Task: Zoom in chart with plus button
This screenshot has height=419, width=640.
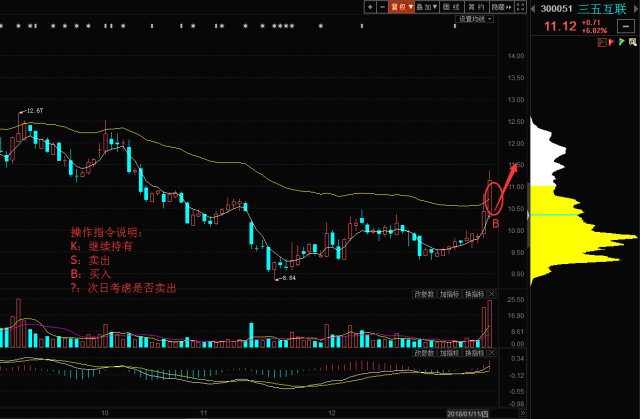Action: click(370, 6)
